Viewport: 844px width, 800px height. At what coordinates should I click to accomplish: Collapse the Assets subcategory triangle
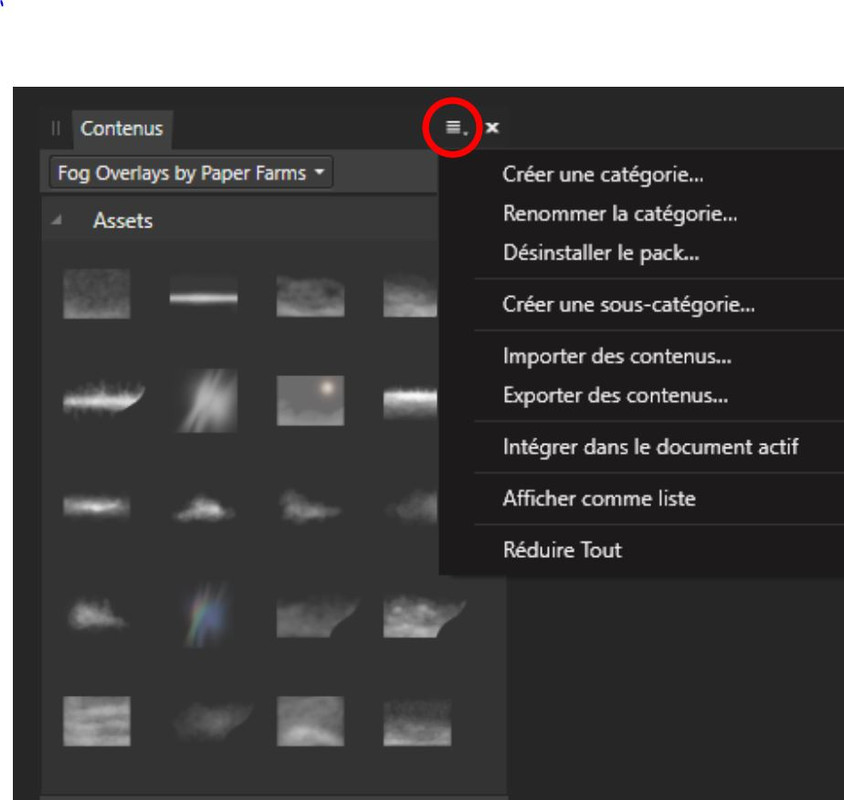coord(56,220)
